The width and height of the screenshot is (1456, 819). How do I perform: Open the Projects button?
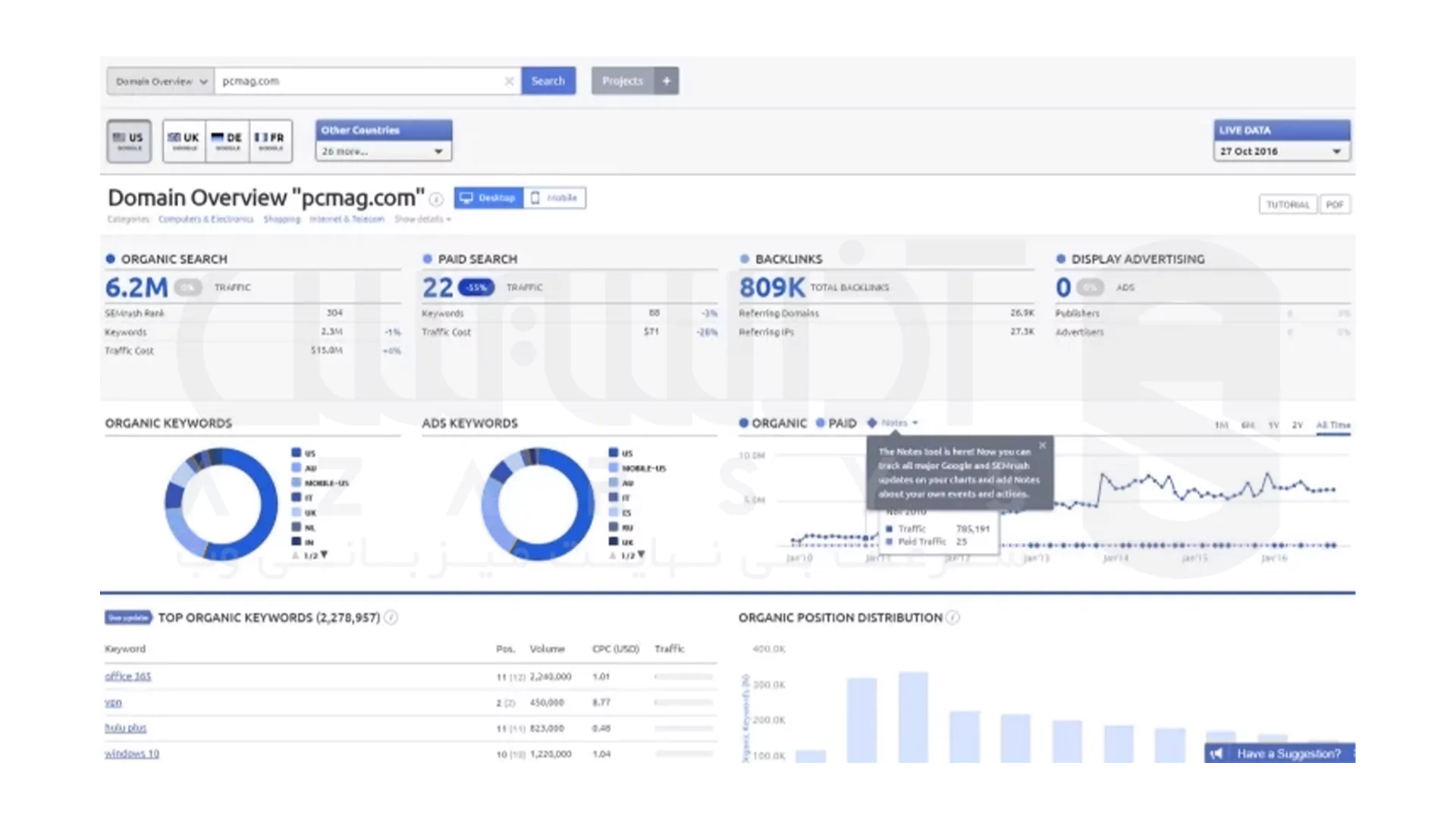click(623, 81)
